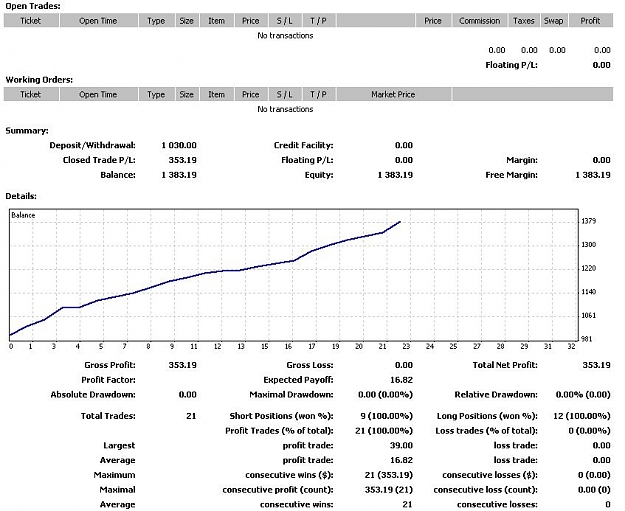Click the Loss trades value 0 (0.00%)
The height and width of the screenshot is (511, 625).
[590, 431]
